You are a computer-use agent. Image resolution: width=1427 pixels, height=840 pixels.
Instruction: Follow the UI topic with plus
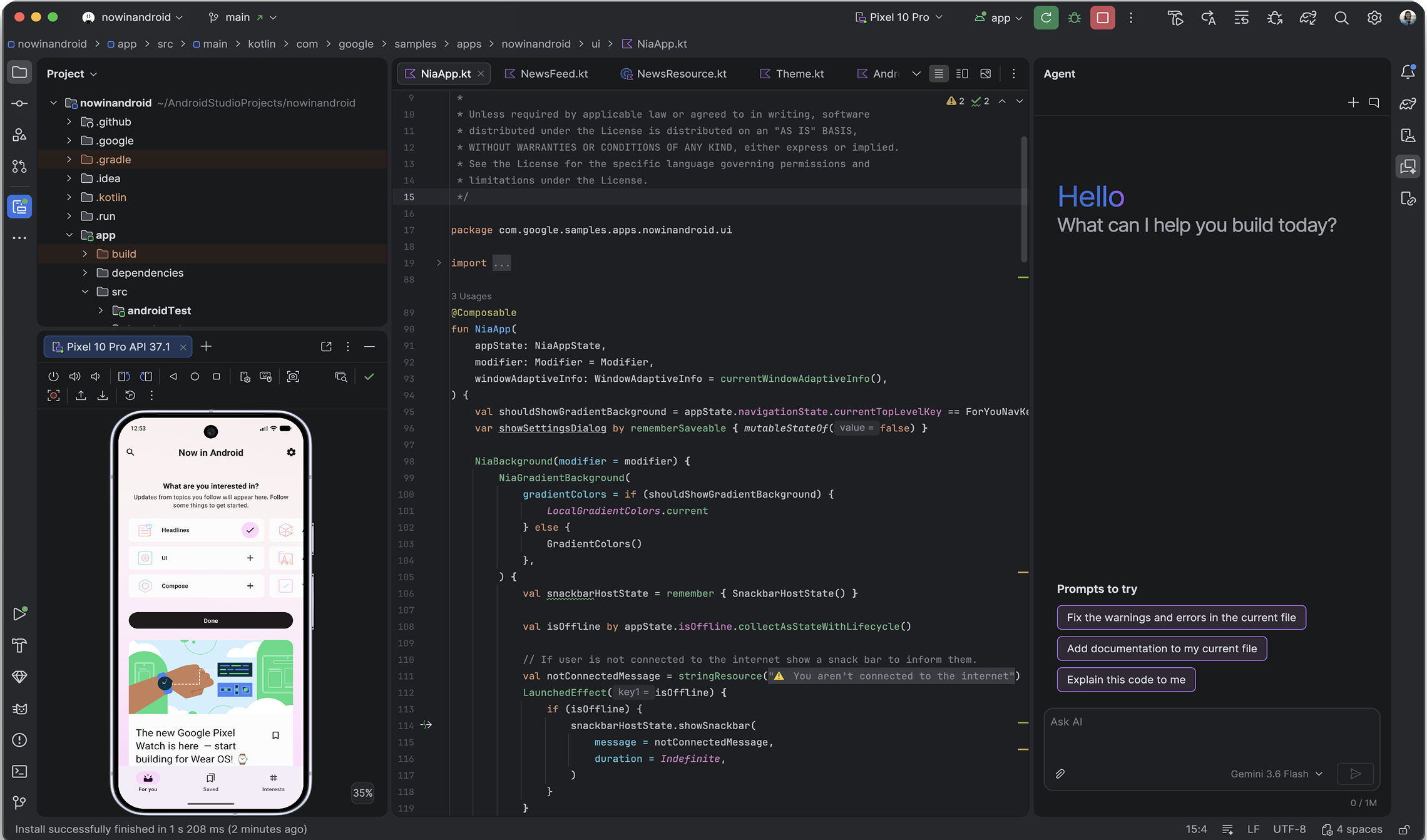click(250, 558)
